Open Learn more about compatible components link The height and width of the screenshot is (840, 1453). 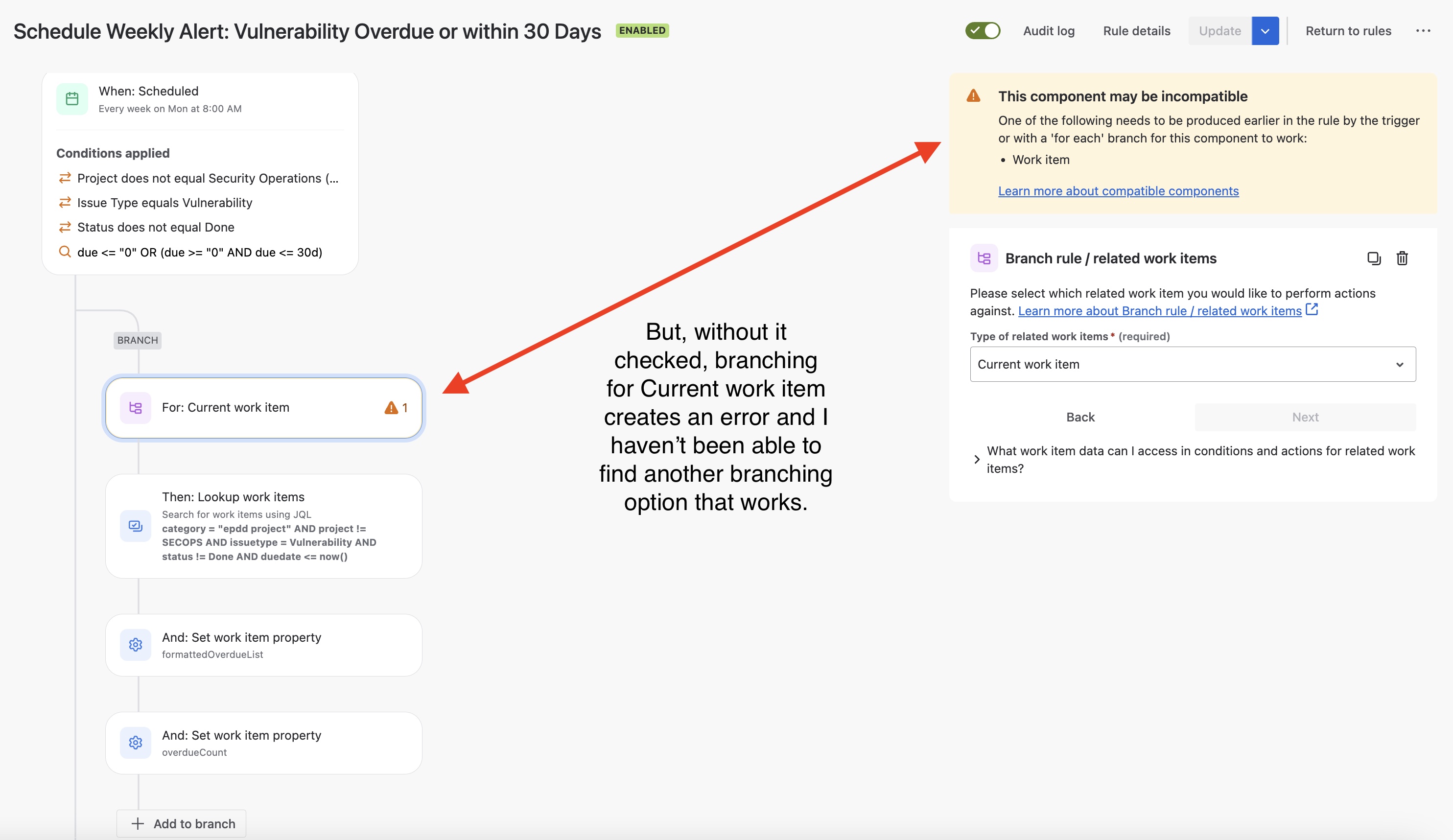click(x=1118, y=191)
